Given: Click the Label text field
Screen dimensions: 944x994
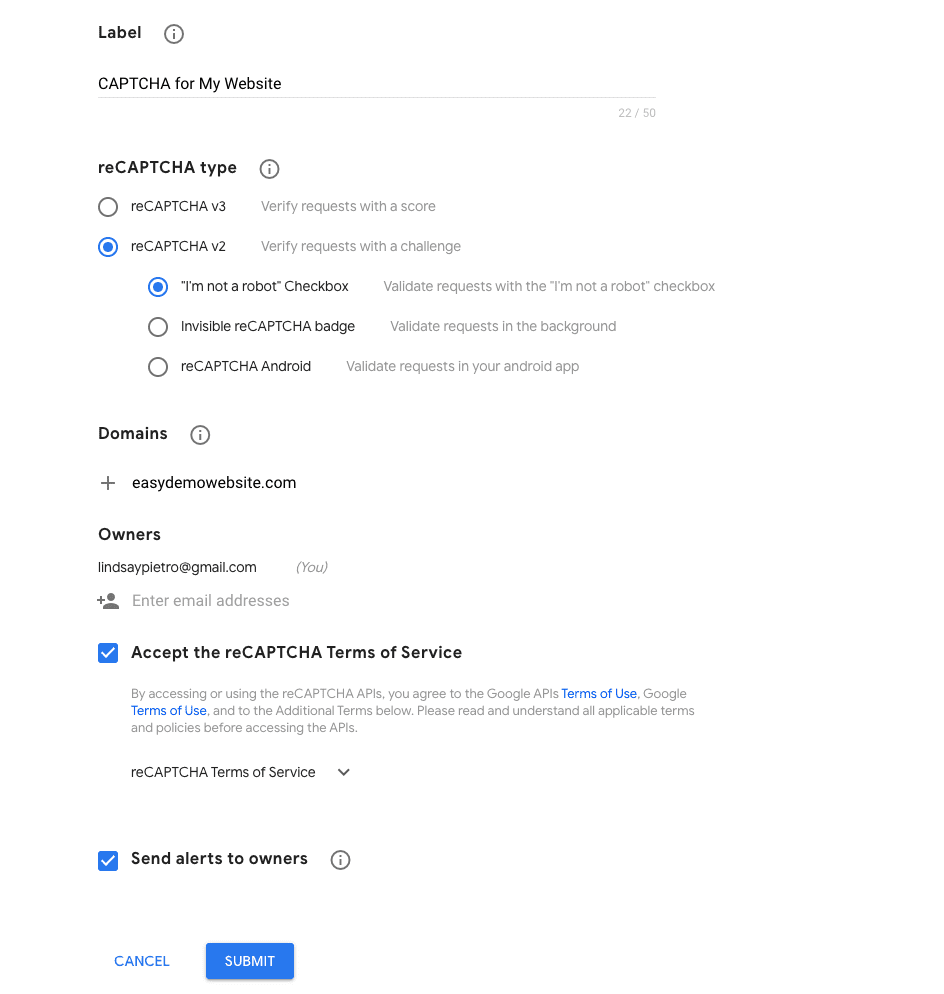Looking at the screenshot, I should coord(376,84).
